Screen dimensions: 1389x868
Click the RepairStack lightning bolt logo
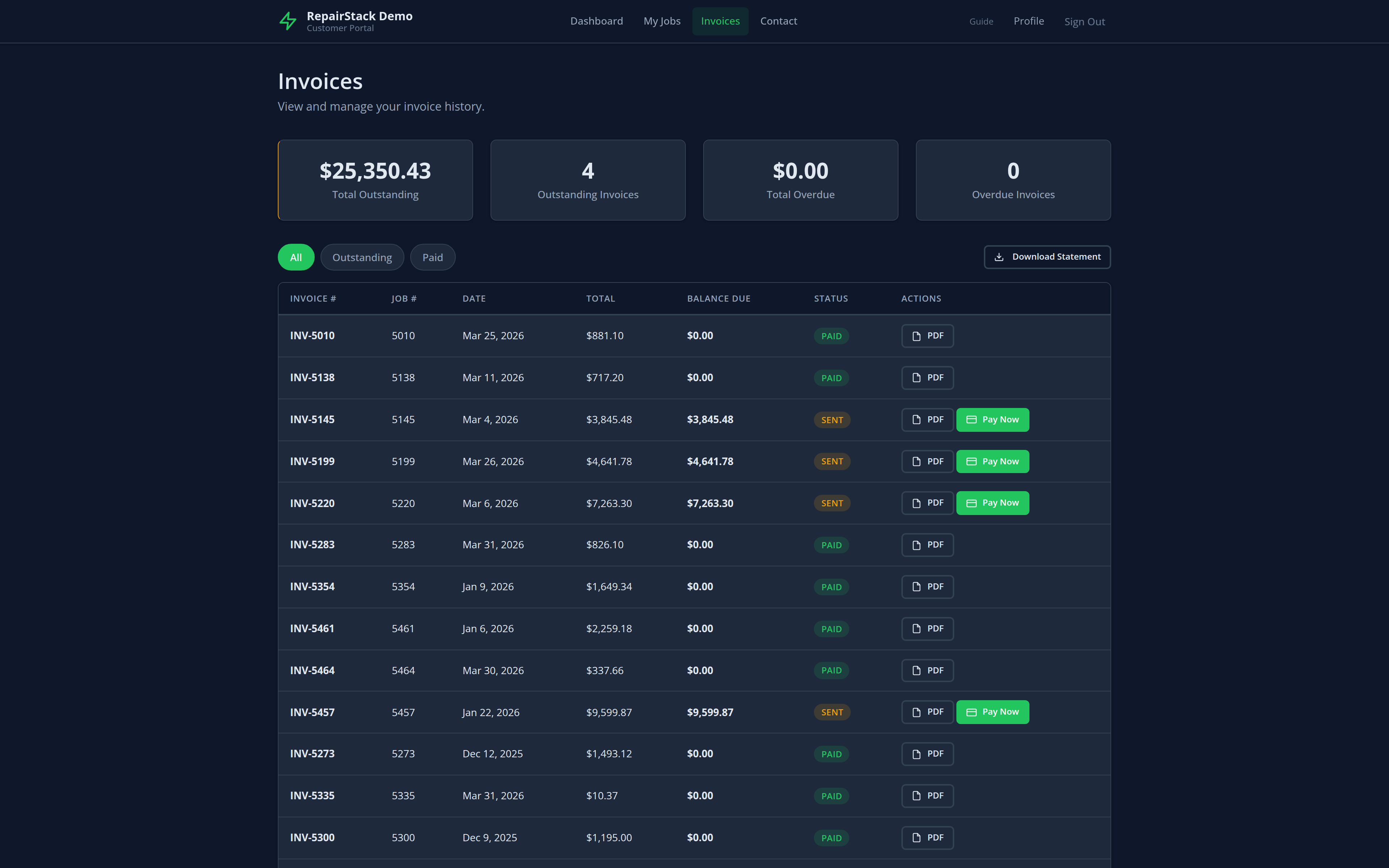[288, 21]
